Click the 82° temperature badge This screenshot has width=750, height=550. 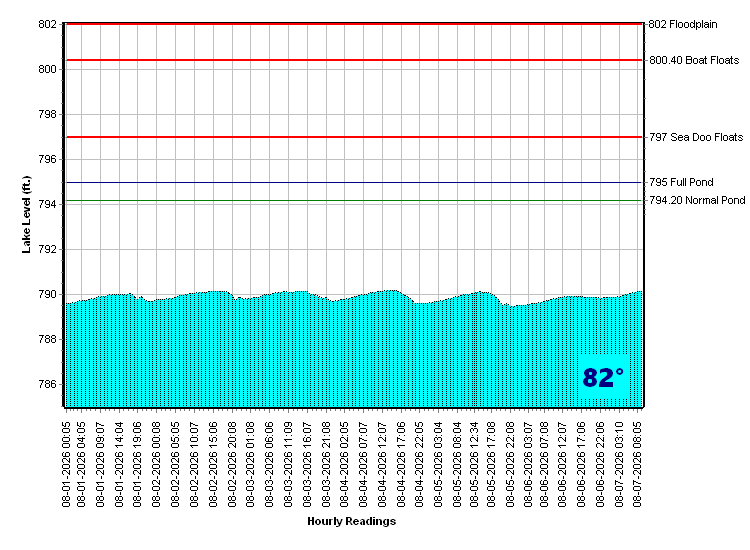(x=603, y=377)
